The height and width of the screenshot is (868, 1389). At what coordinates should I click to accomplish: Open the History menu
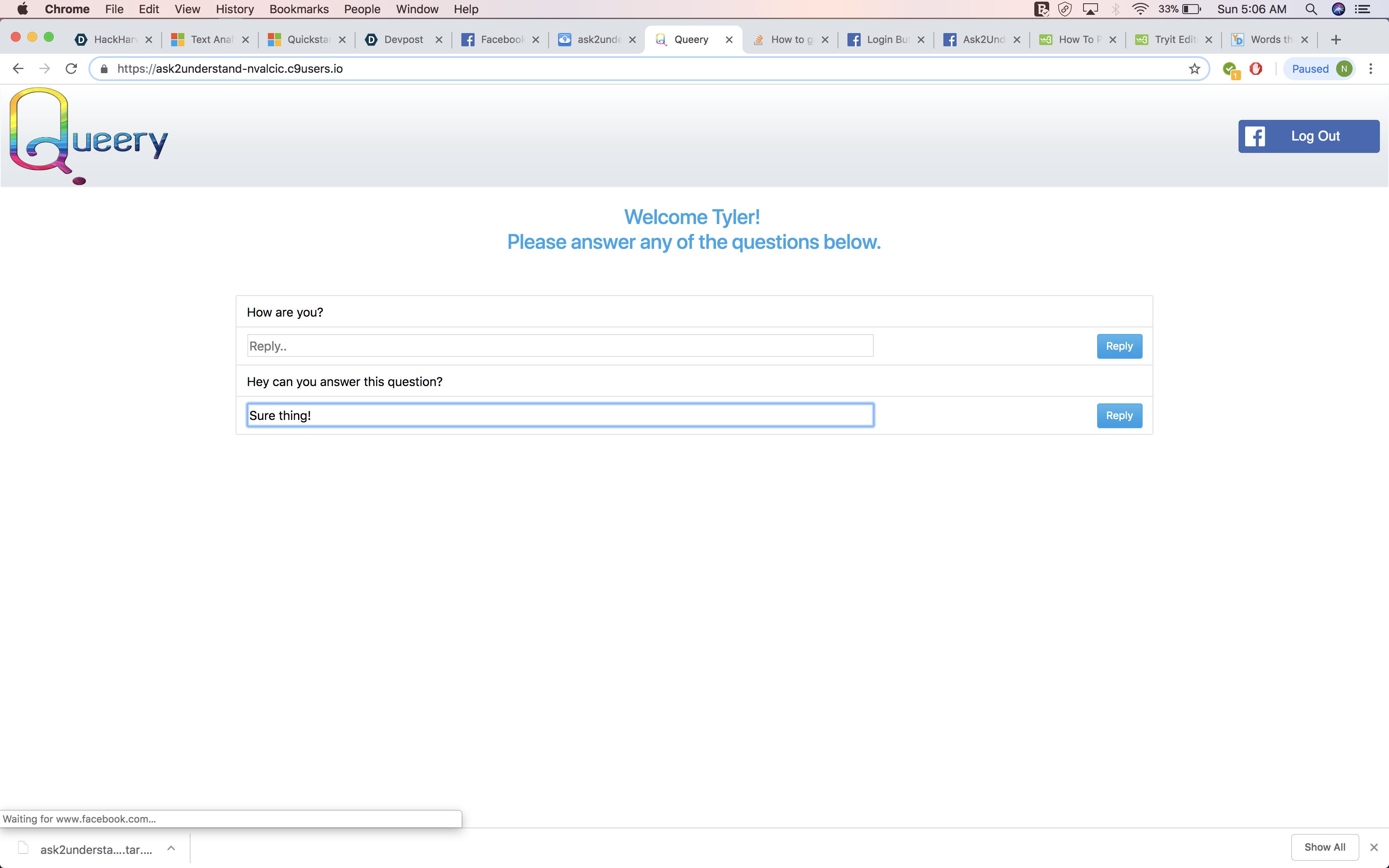point(235,9)
